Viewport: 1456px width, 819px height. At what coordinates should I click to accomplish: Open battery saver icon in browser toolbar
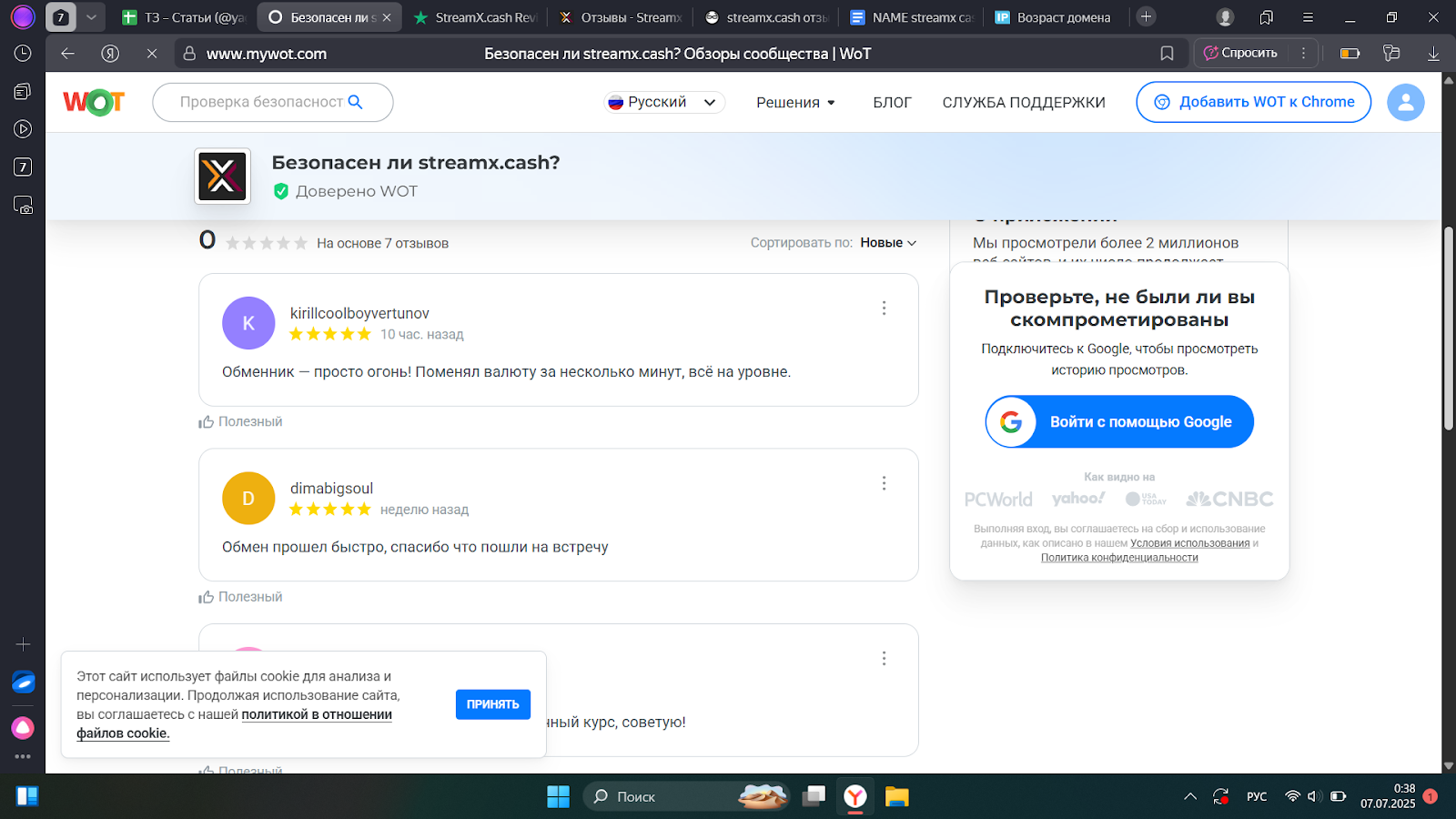[1350, 54]
